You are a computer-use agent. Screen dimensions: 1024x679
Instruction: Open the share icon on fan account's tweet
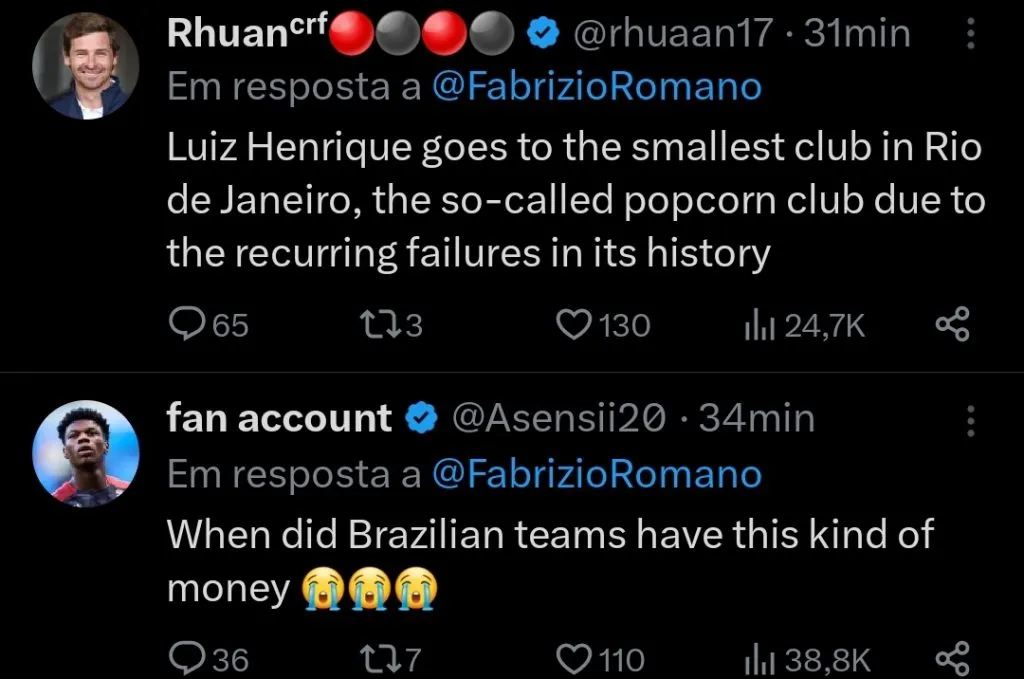(x=950, y=658)
